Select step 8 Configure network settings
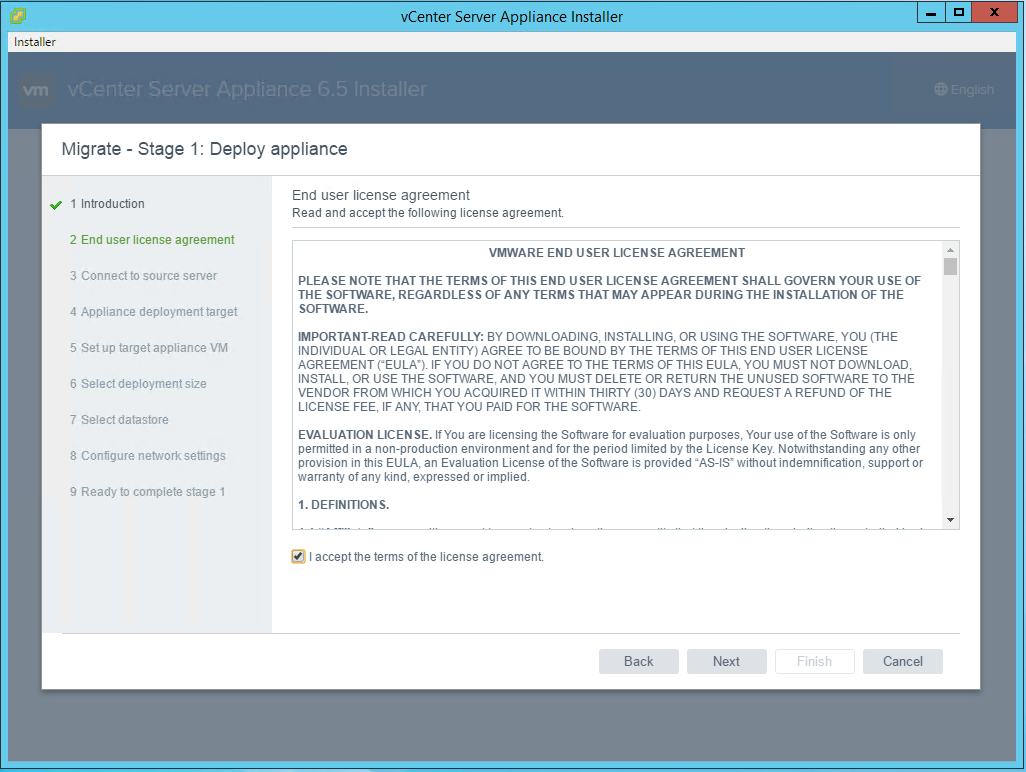The width and height of the screenshot is (1026, 772). [148, 456]
